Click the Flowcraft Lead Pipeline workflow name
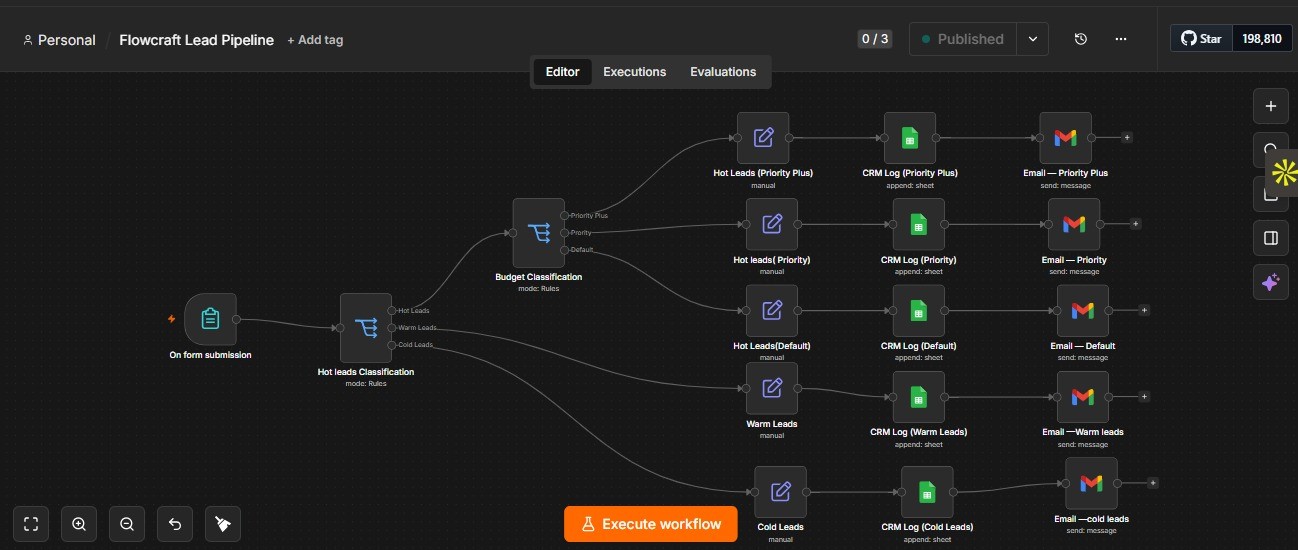Image resolution: width=1298 pixels, height=550 pixels. click(196, 40)
